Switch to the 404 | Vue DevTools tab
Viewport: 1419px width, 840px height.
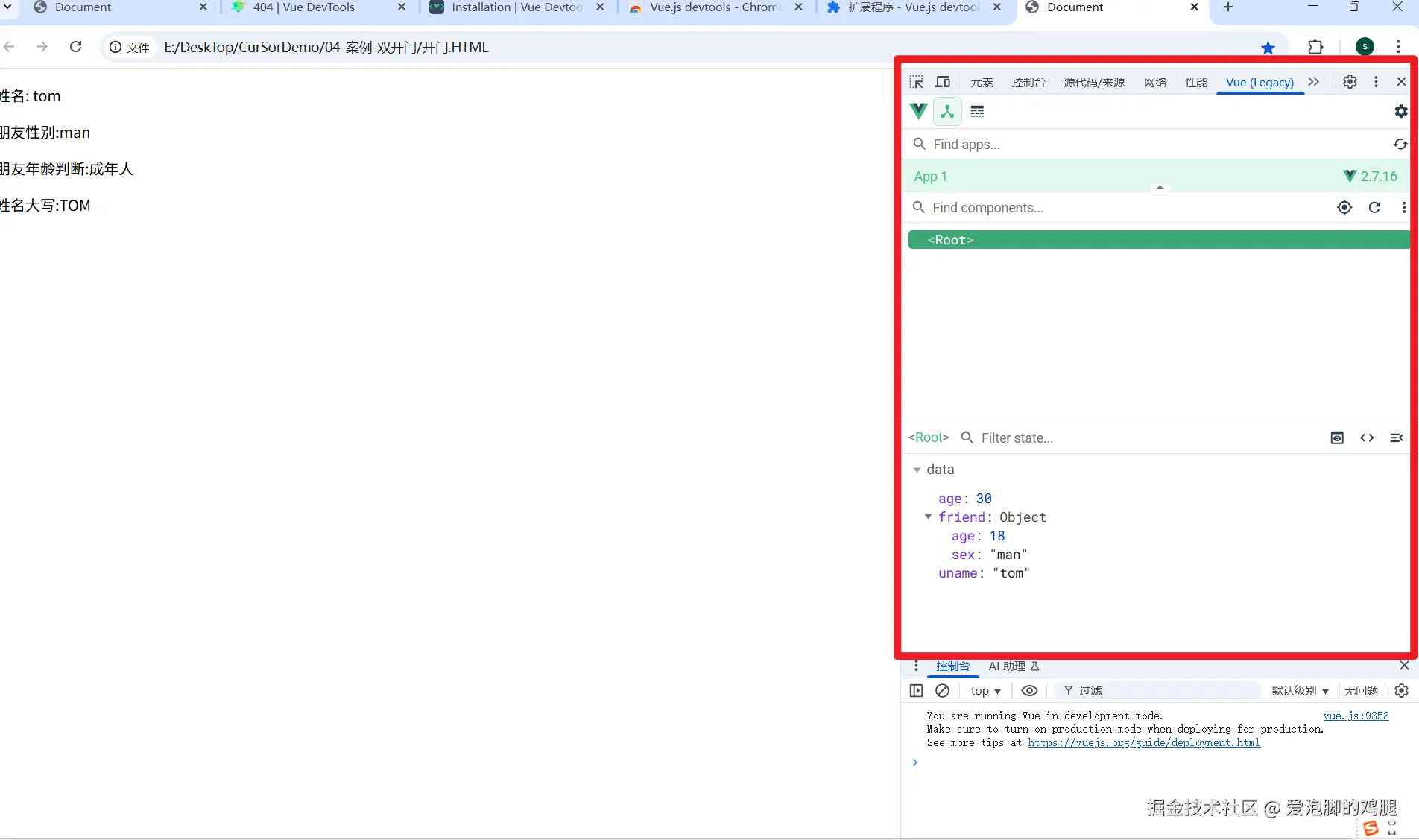click(318, 8)
